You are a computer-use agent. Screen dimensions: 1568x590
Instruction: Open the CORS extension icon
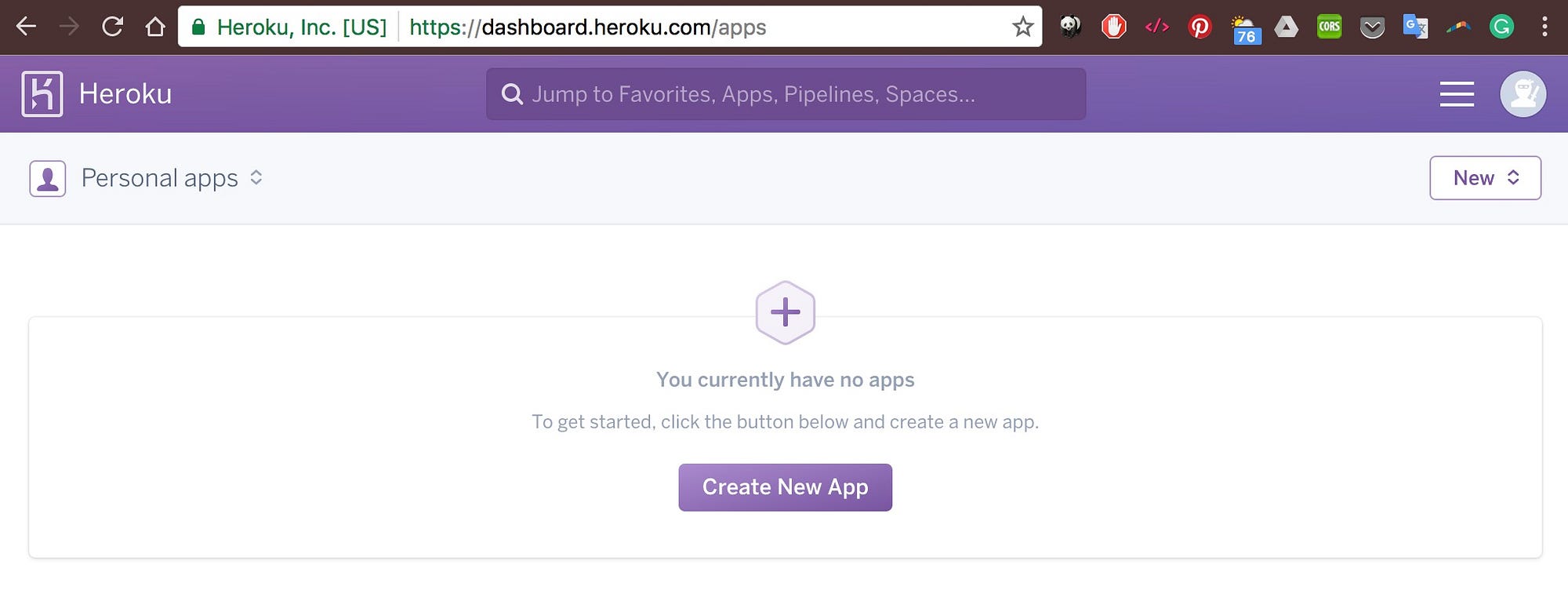click(1329, 27)
